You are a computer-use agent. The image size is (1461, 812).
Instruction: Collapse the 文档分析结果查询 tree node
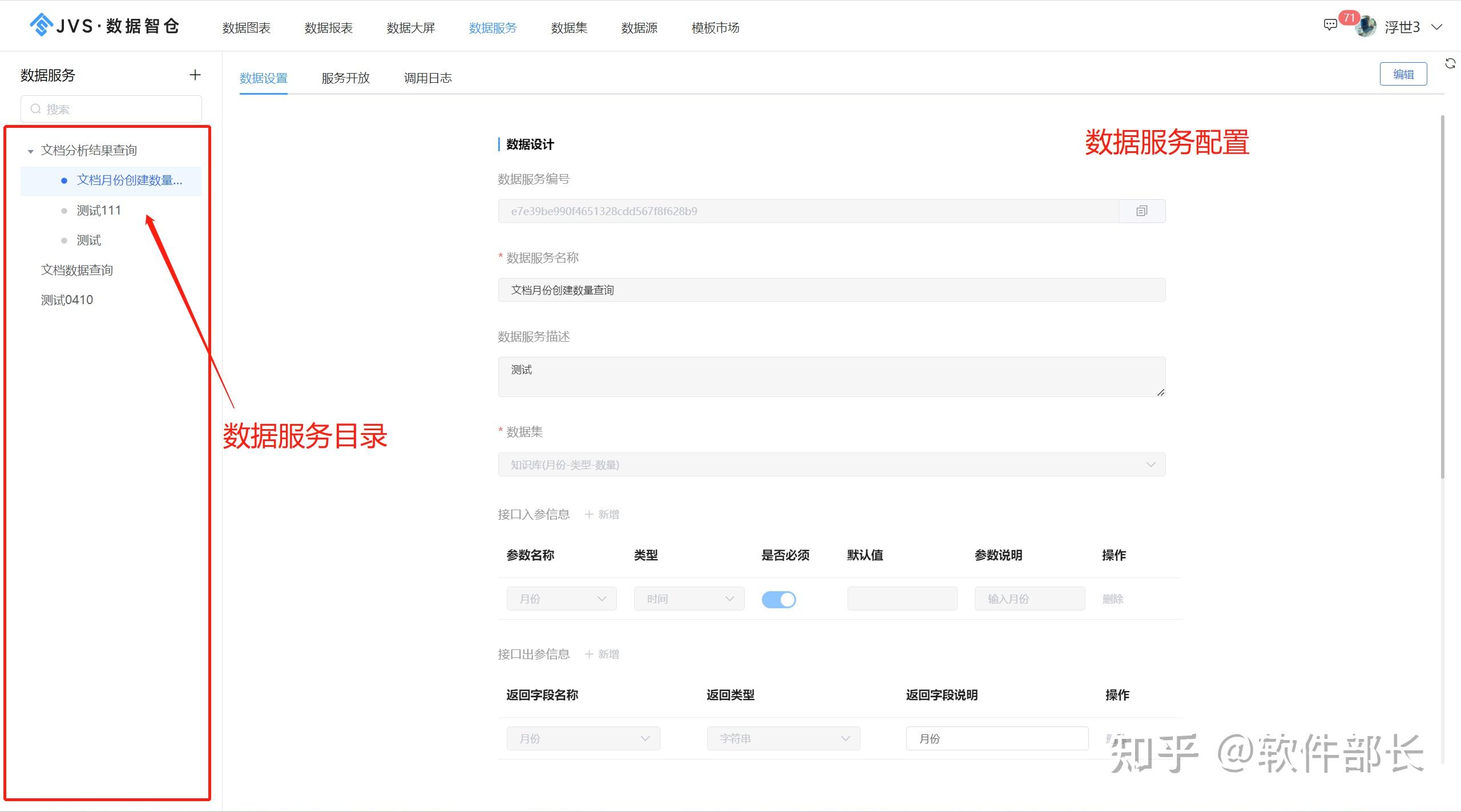(x=31, y=150)
